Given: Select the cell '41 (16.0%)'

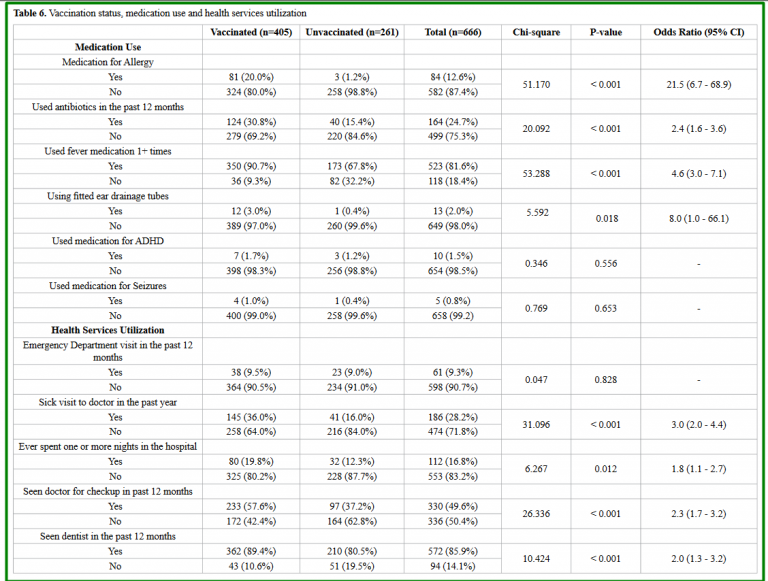Looking at the screenshot, I should (x=352, y=417).
